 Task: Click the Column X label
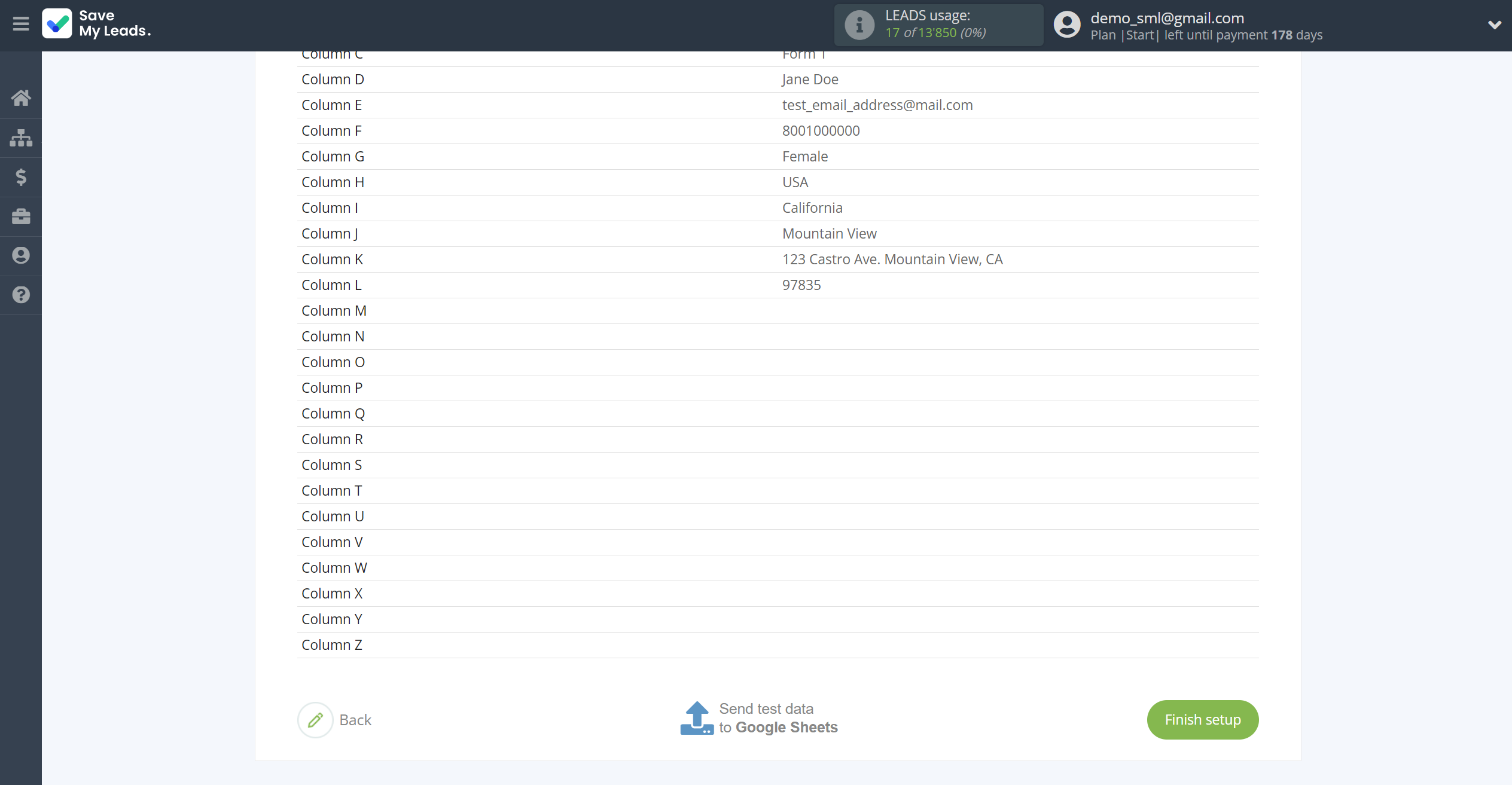[332, 594]
